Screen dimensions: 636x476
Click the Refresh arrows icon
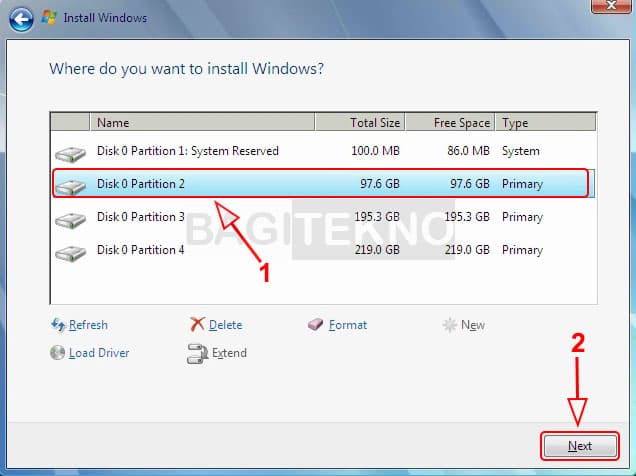pos(58,325)
